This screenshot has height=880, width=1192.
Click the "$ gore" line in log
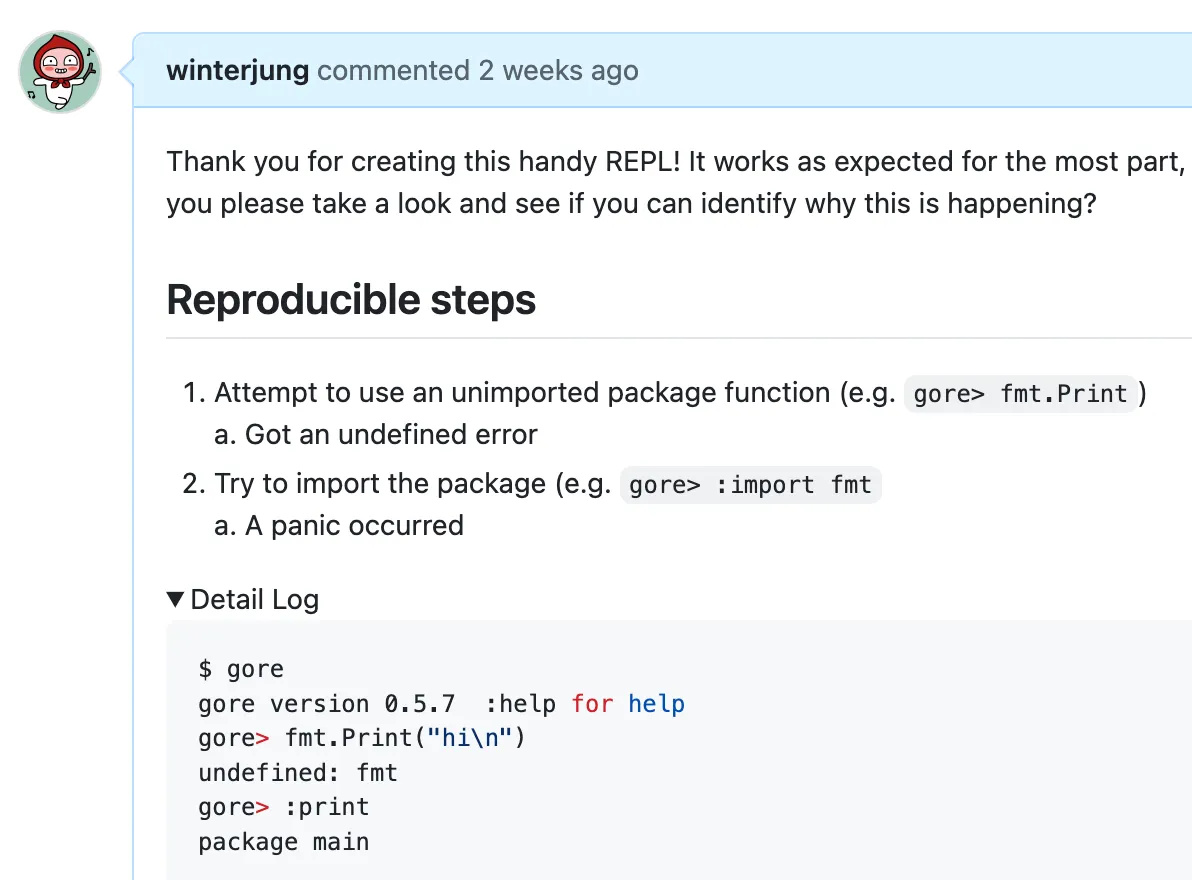(241, 669)
